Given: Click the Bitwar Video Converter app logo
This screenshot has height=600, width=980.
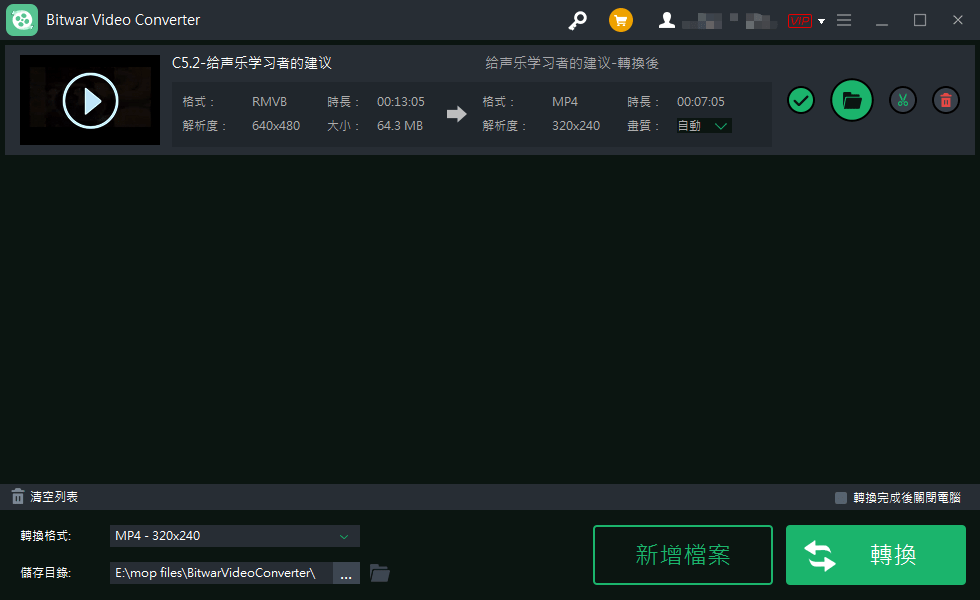Looking at the screenshot, I should click(22, 20).
